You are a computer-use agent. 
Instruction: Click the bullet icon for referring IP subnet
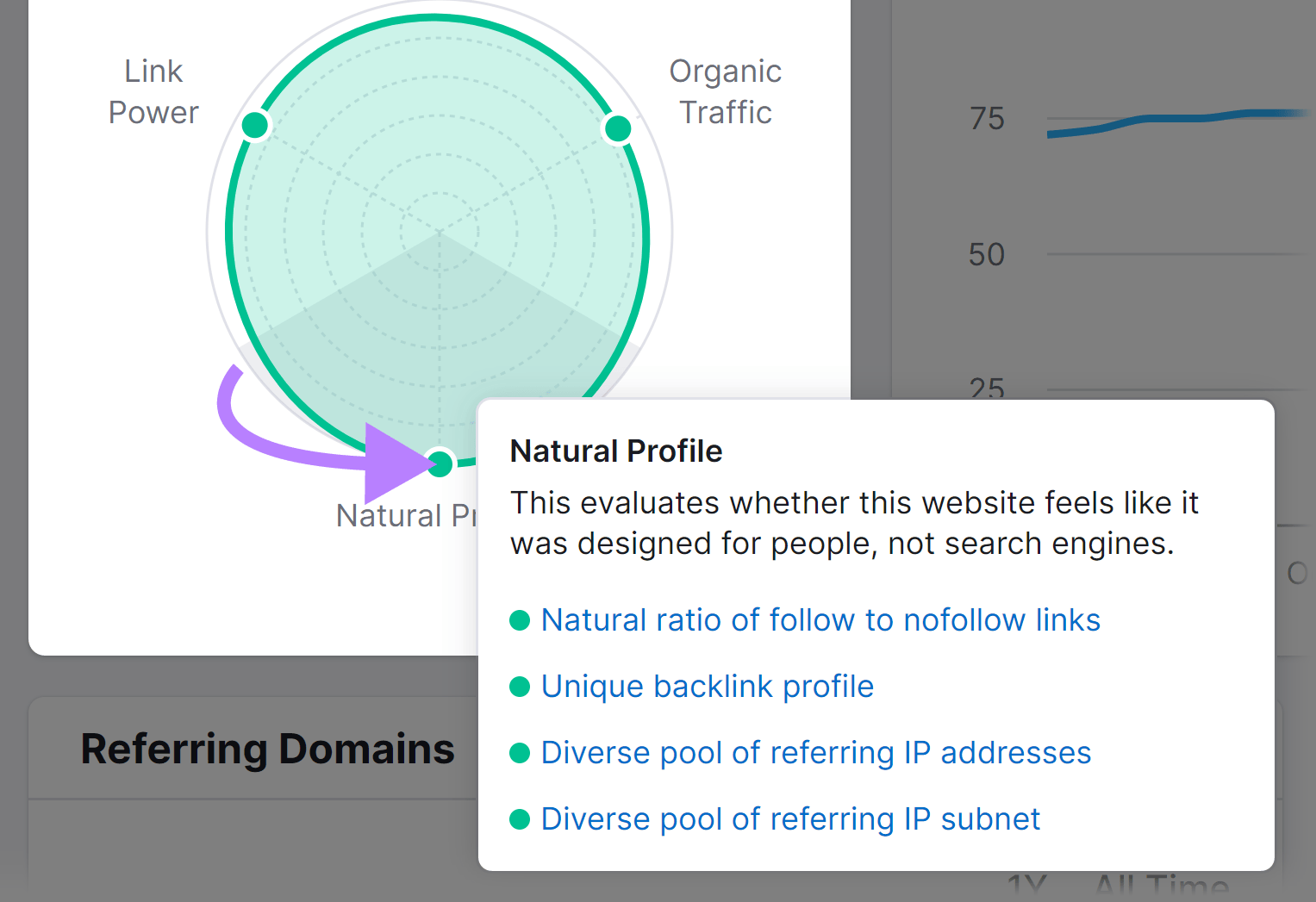[x=521, y=819]
